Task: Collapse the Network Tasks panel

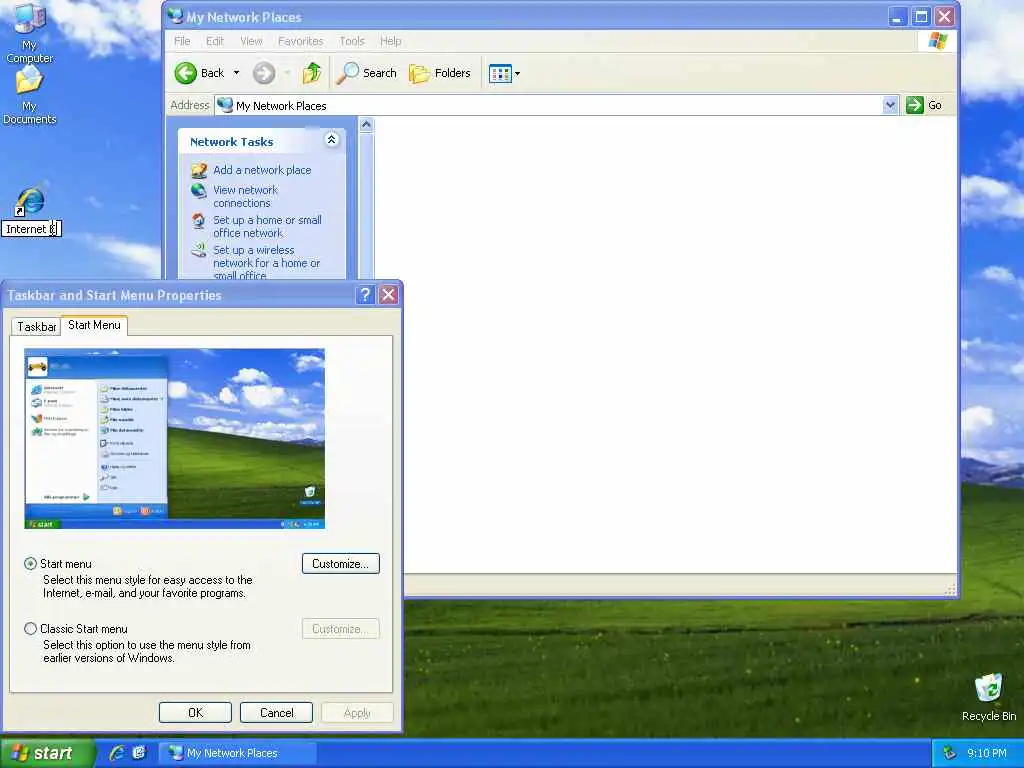Action: 332,140
